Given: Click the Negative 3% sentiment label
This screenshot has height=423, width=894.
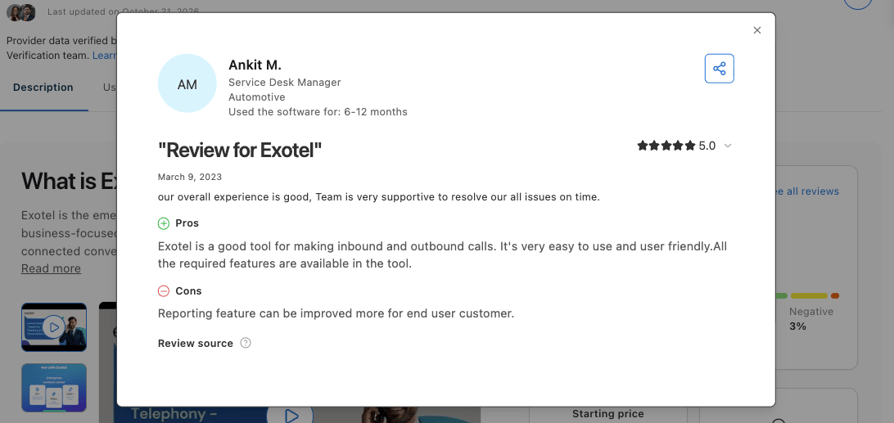Looking at the screenshot, I should click(x=811, y=319).
